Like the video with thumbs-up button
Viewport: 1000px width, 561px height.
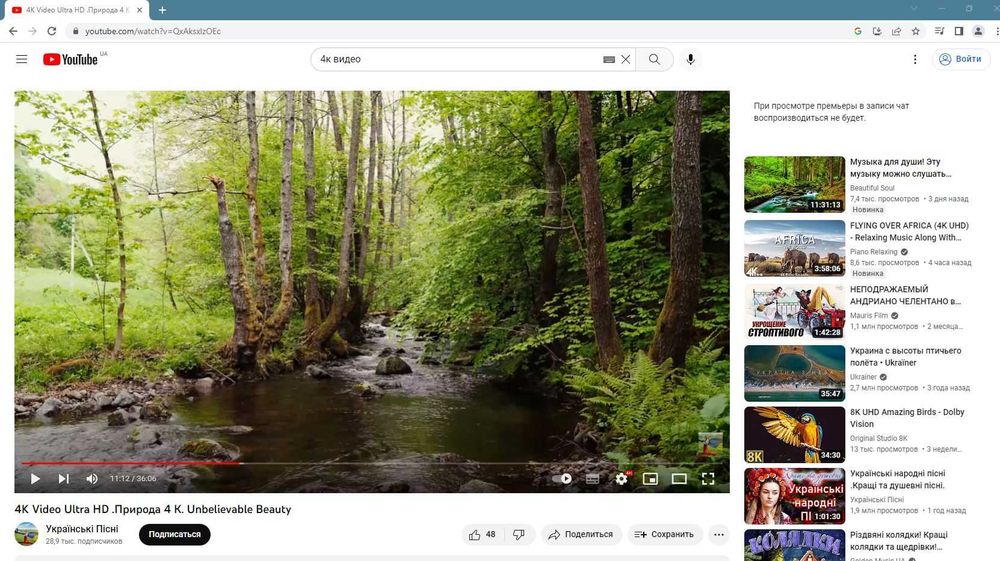pos(483,534)
